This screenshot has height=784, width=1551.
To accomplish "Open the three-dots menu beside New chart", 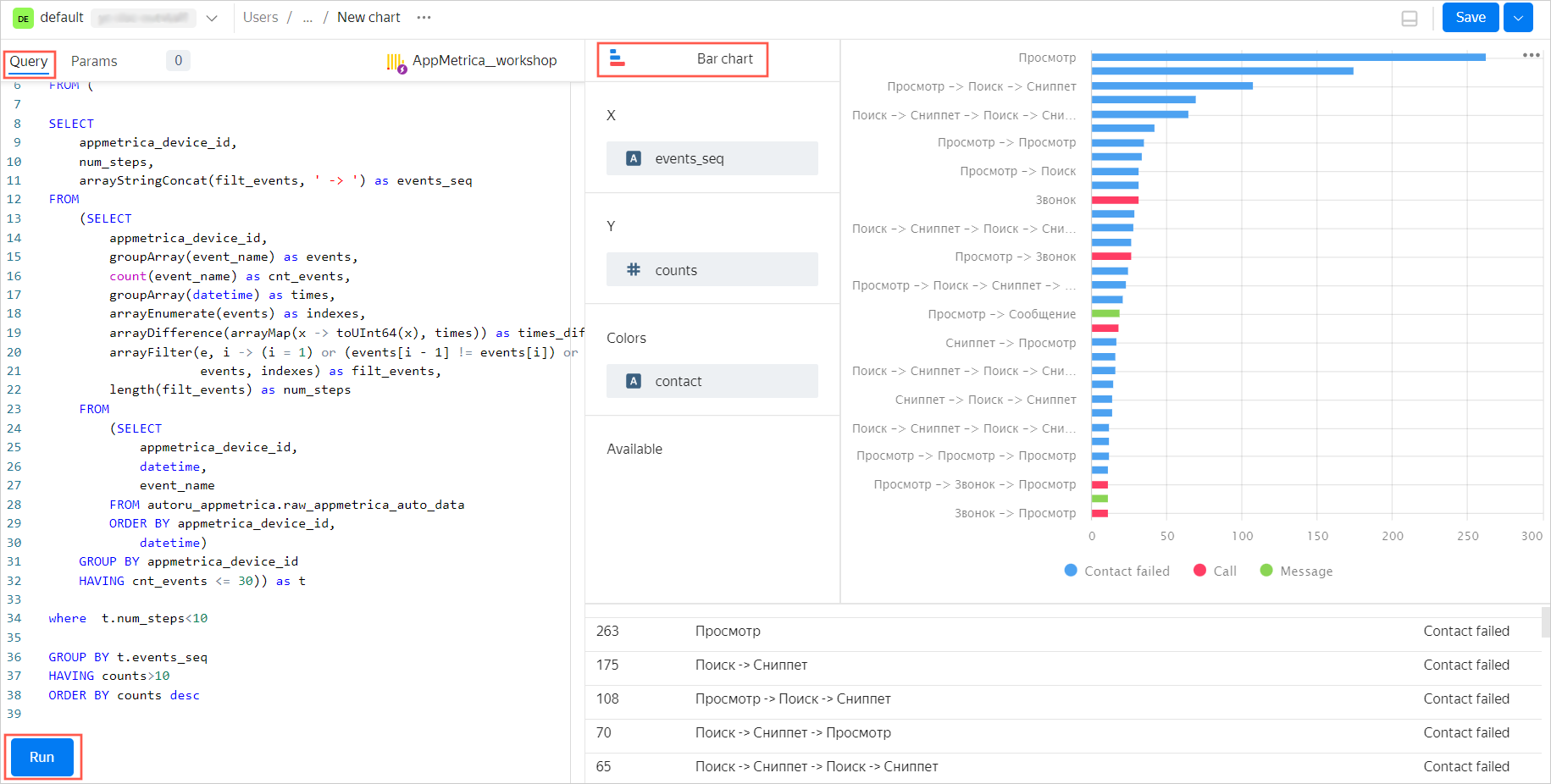I will click(x=424, y=18).
